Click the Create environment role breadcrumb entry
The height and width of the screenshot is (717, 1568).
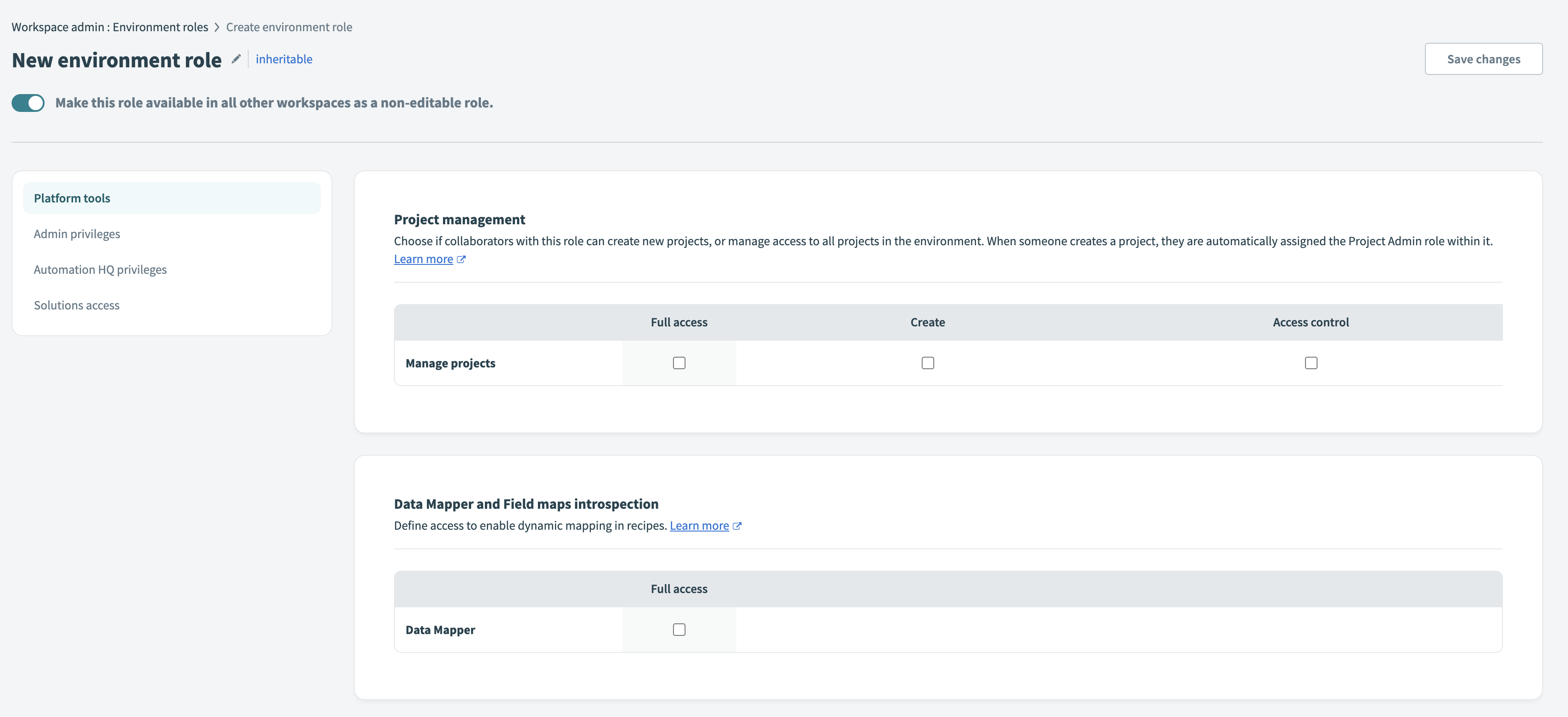pyautogui.click(x=289, y=27)
